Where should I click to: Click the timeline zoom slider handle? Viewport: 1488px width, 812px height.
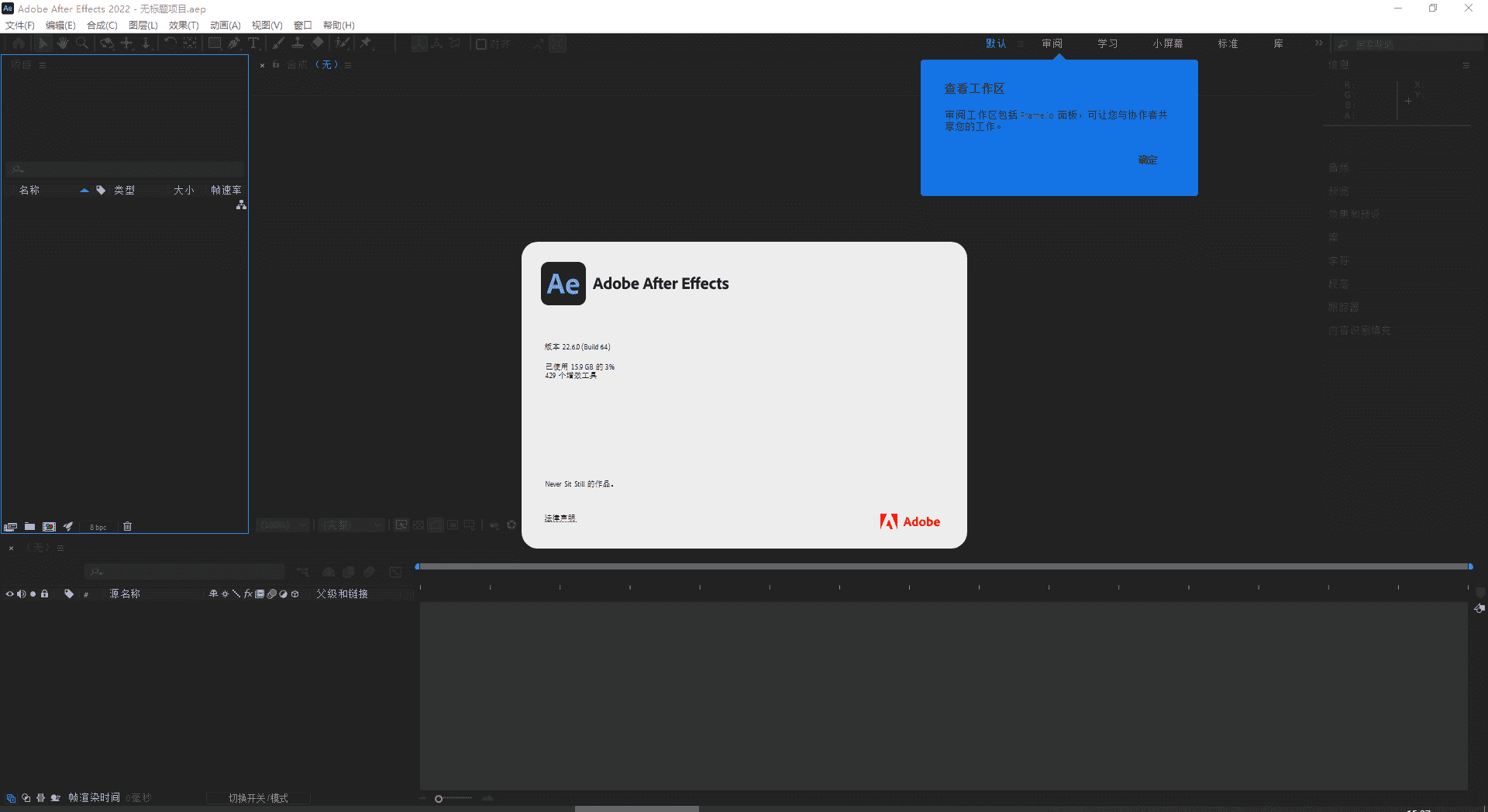439,798
